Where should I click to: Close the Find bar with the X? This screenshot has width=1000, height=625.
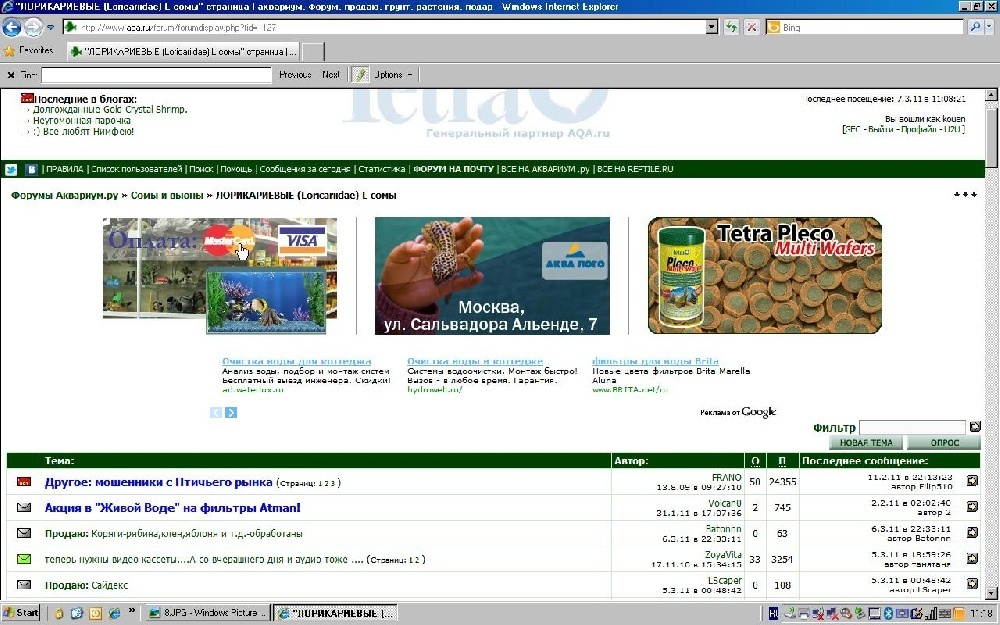pyautogui.click(x=11, y=75)
